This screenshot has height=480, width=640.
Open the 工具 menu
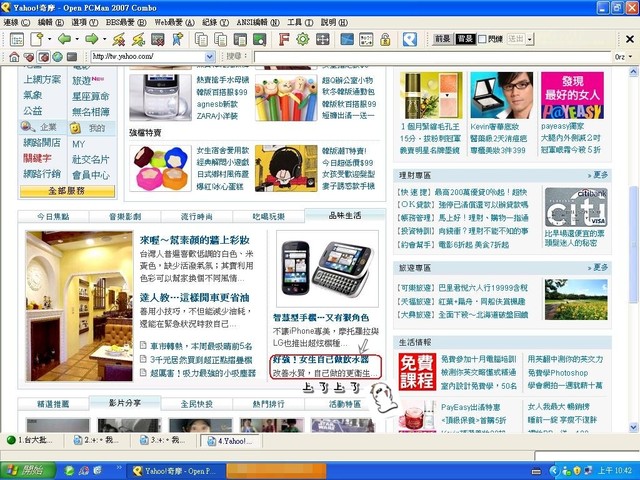tap(300, 22)
